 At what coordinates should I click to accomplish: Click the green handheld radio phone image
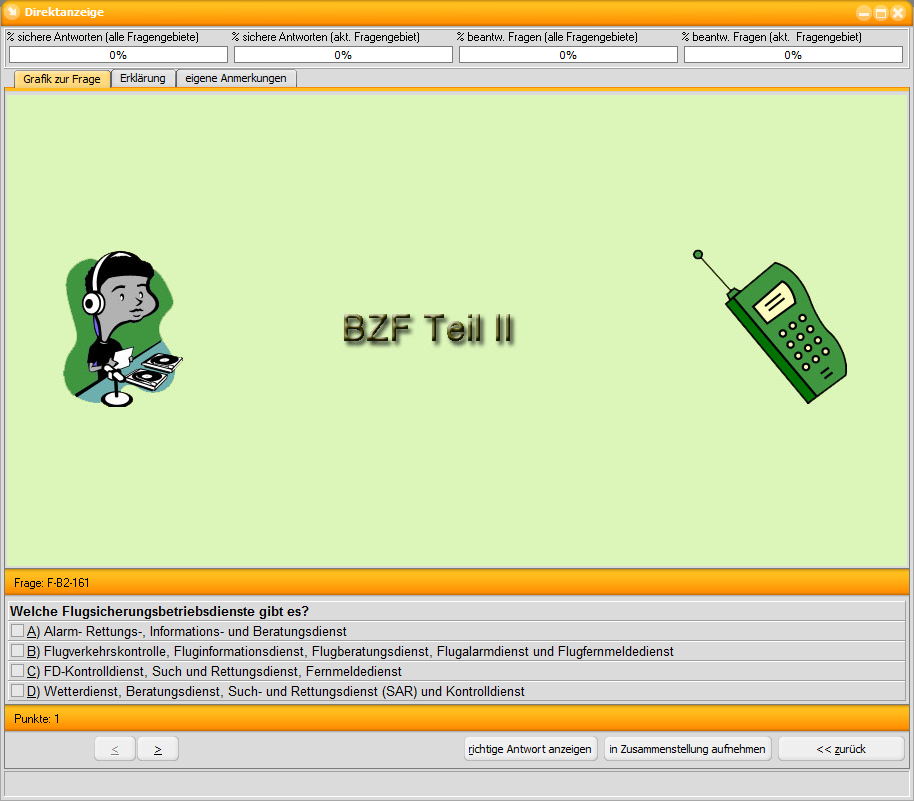click(770, 326)
